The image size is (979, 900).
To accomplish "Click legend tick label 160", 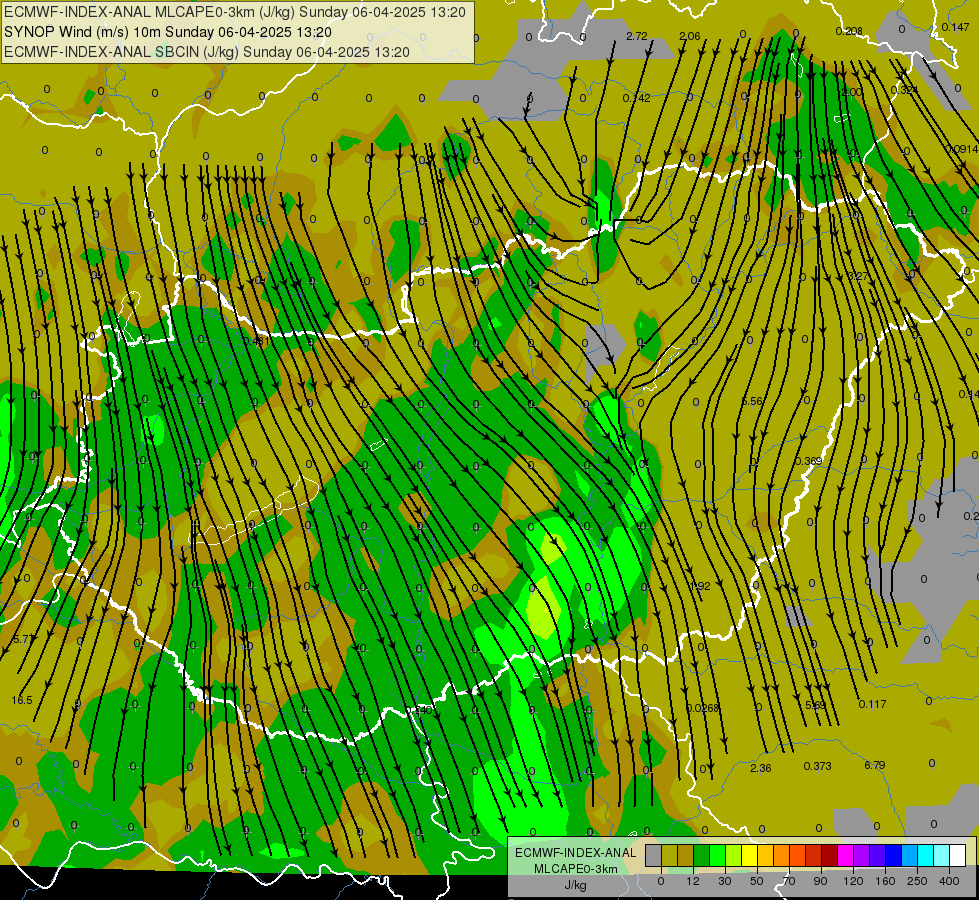I will pyautogui.click(x=885, y=881).
